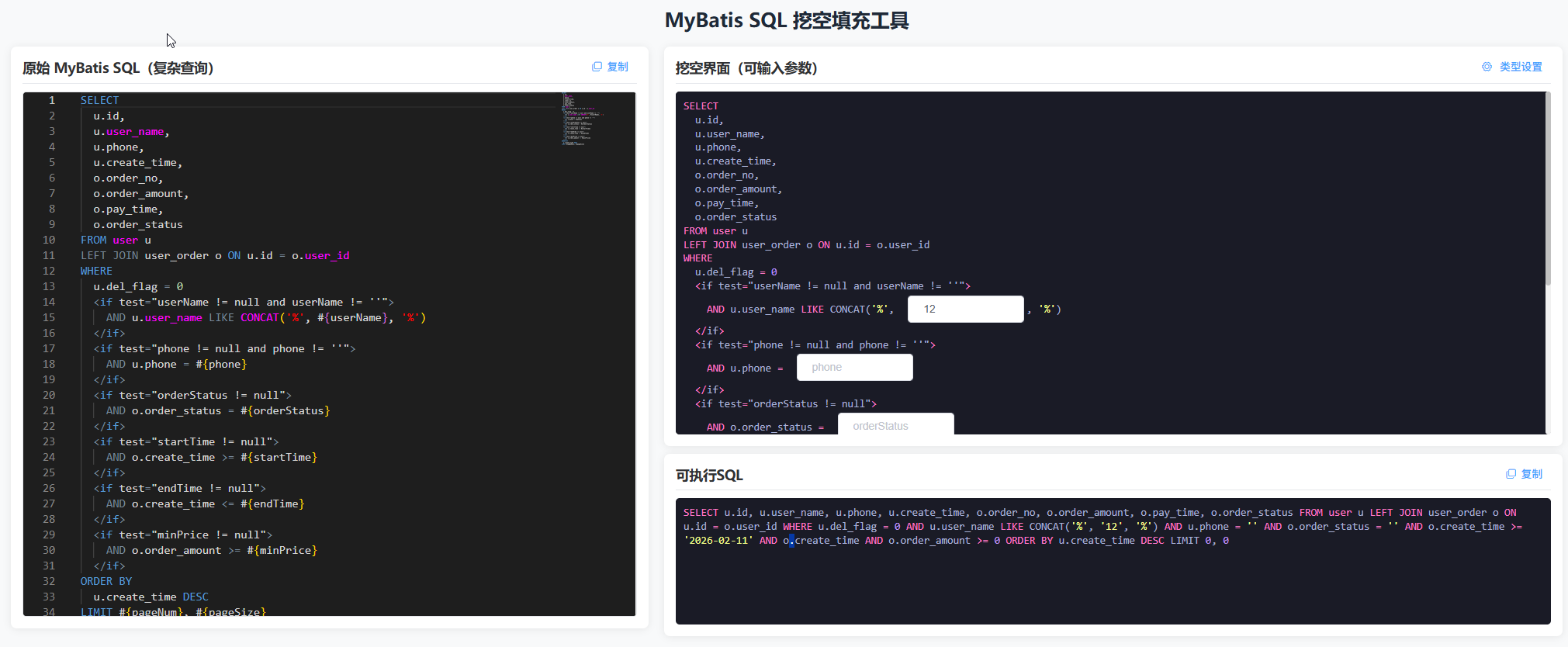Click the userName input containing 12
1568x647 pixels.
(965, 309)
